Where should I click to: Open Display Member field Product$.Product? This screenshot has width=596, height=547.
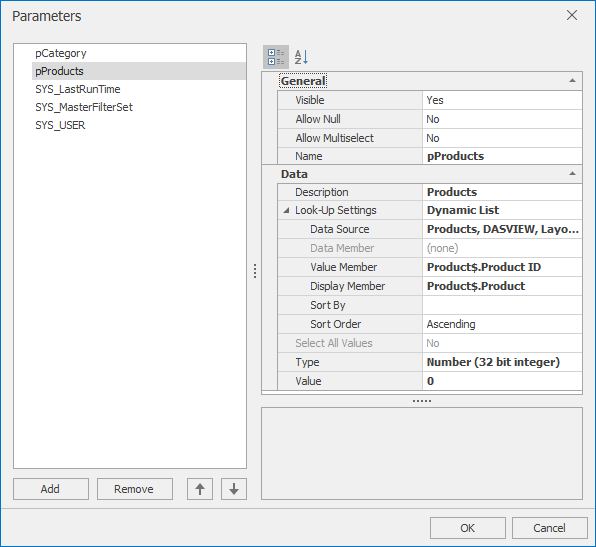(502, 286)
